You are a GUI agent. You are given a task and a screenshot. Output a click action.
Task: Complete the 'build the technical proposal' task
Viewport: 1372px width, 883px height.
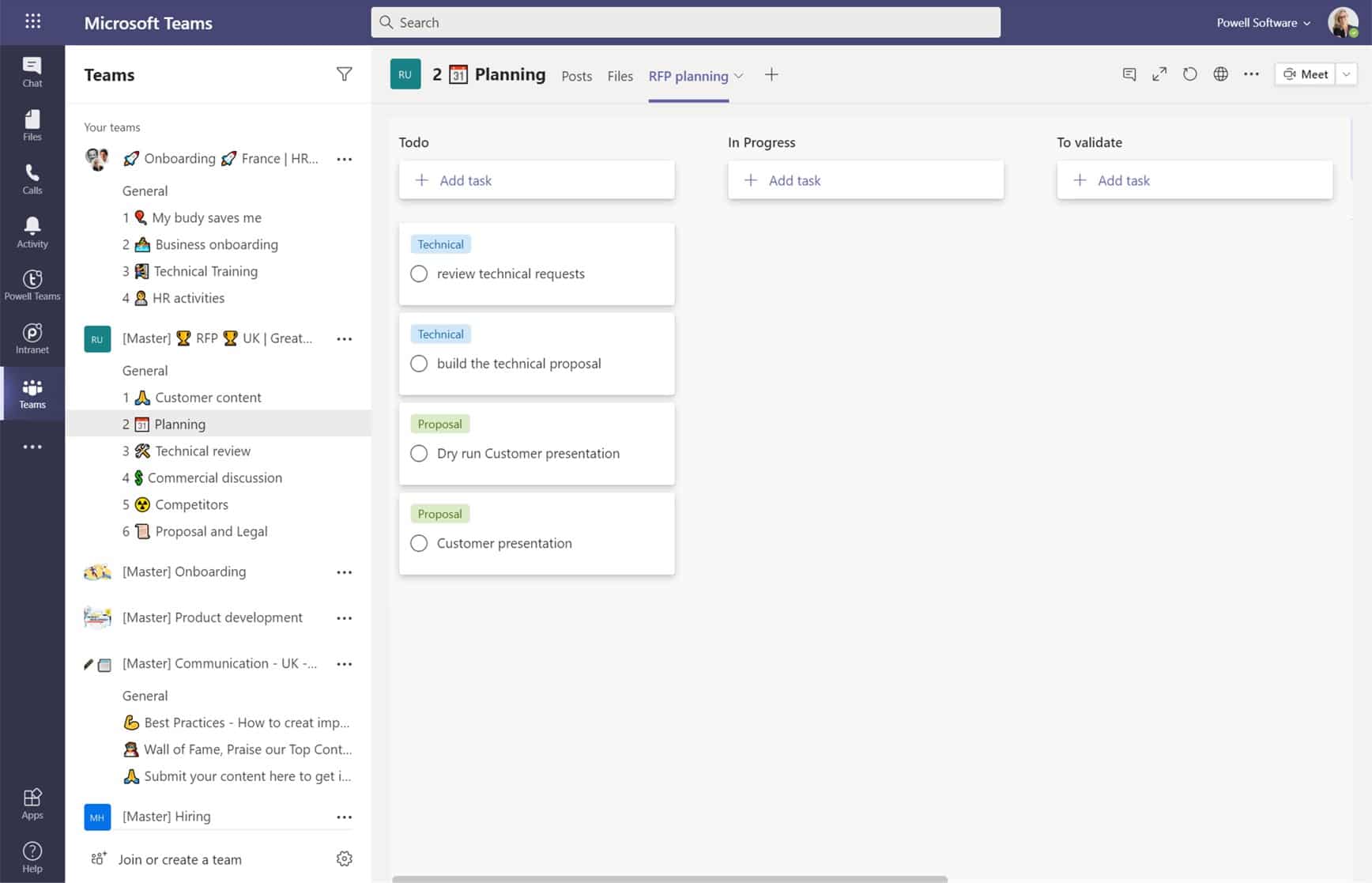(419, 364)
